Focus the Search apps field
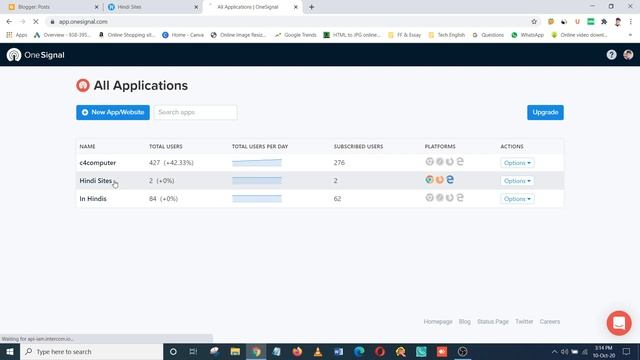The width and height of the screenshot is (640, 360). click(196, 112)
